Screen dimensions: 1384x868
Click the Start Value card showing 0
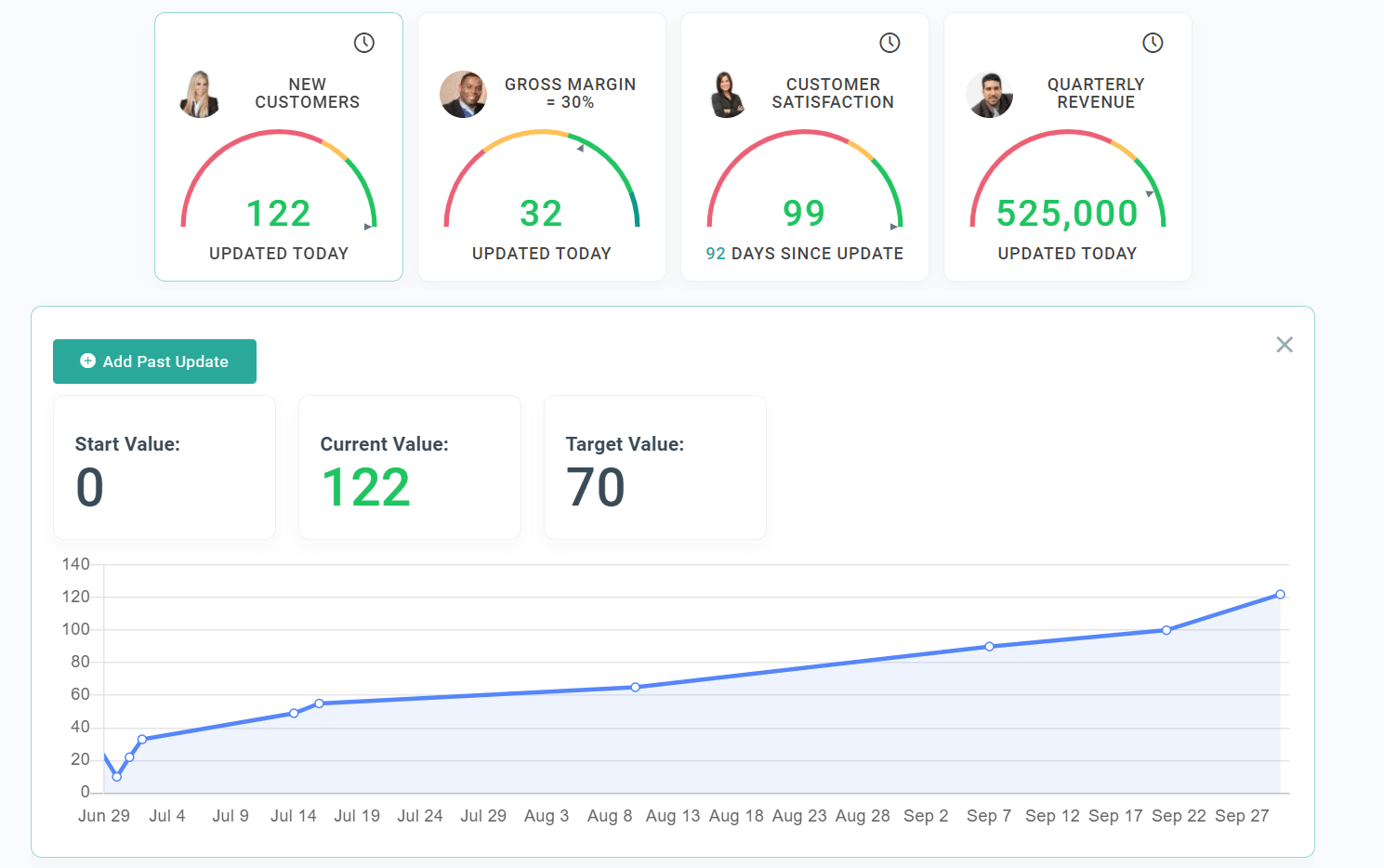165,467
